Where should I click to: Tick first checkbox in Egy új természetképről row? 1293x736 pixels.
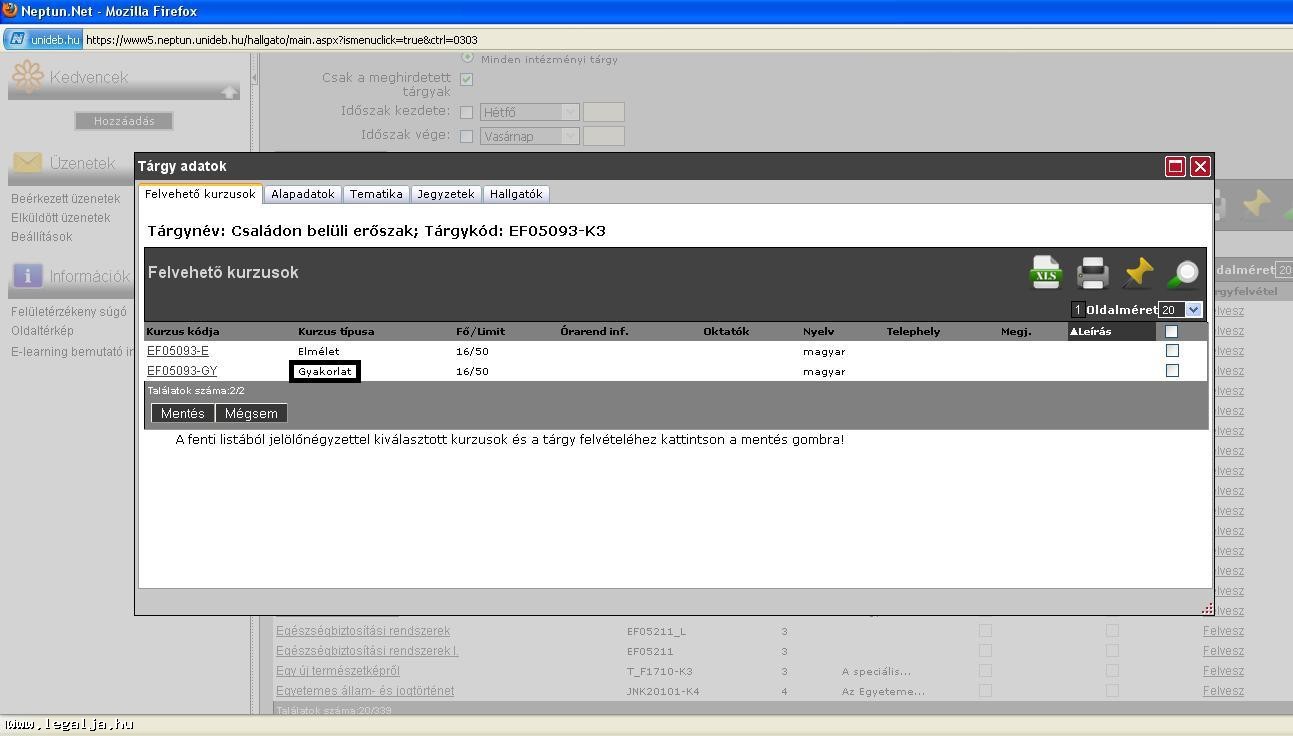coord(985,671)
